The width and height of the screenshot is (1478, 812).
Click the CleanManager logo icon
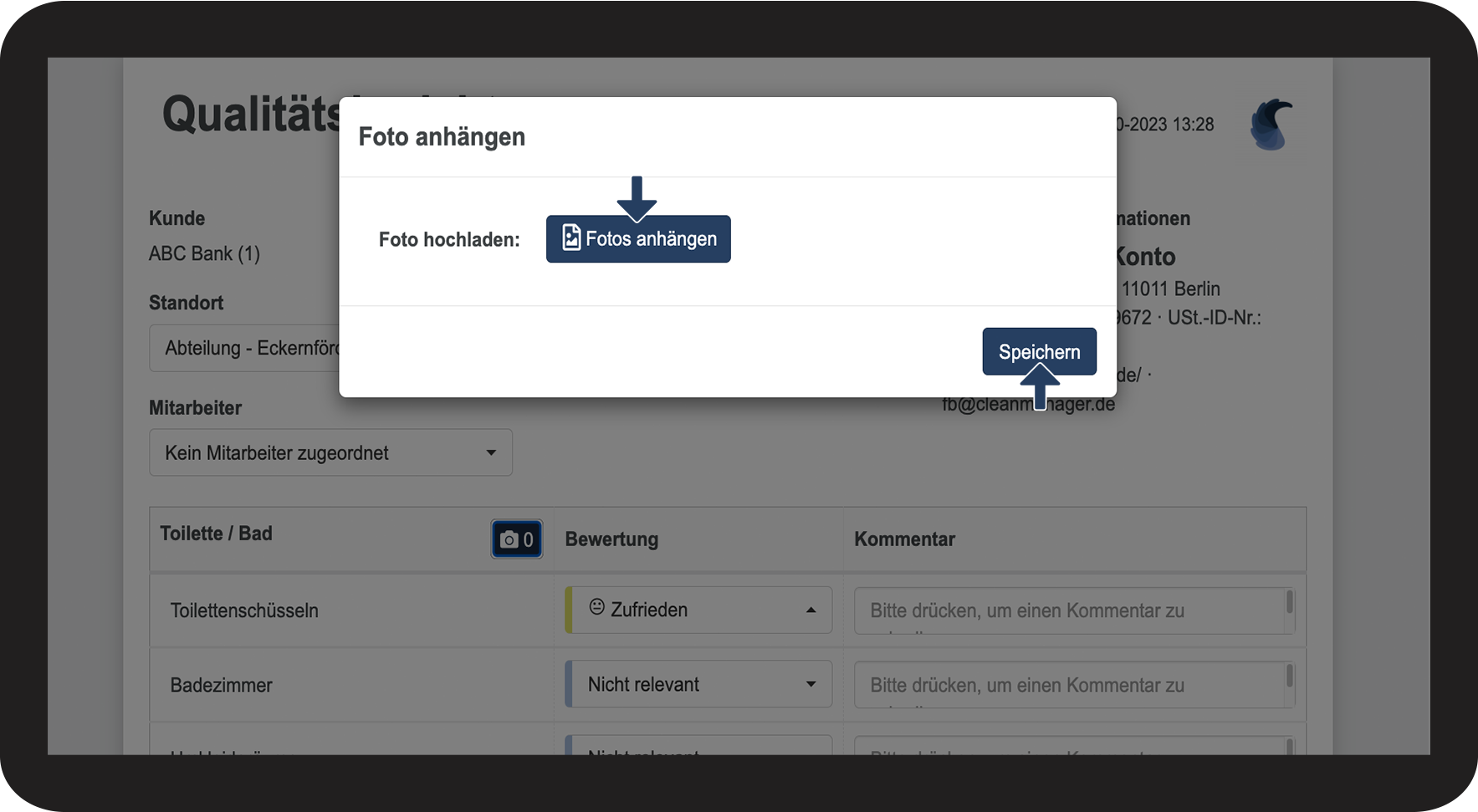pos(1271,125)
